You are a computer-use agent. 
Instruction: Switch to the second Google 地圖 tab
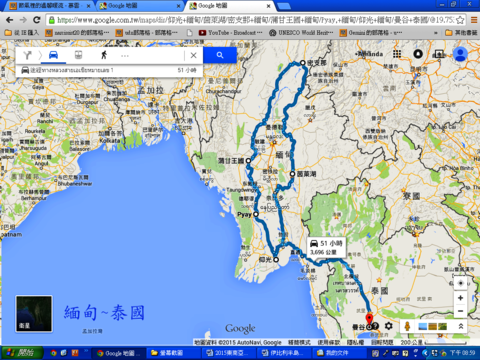point(230,6)
